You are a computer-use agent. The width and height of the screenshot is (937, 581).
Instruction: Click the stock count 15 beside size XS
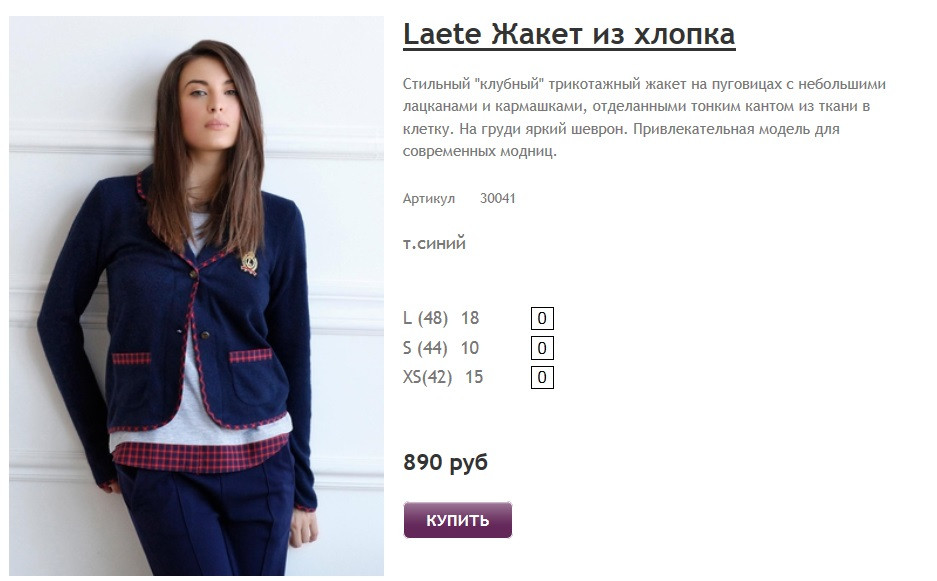(x=474, y=377)
